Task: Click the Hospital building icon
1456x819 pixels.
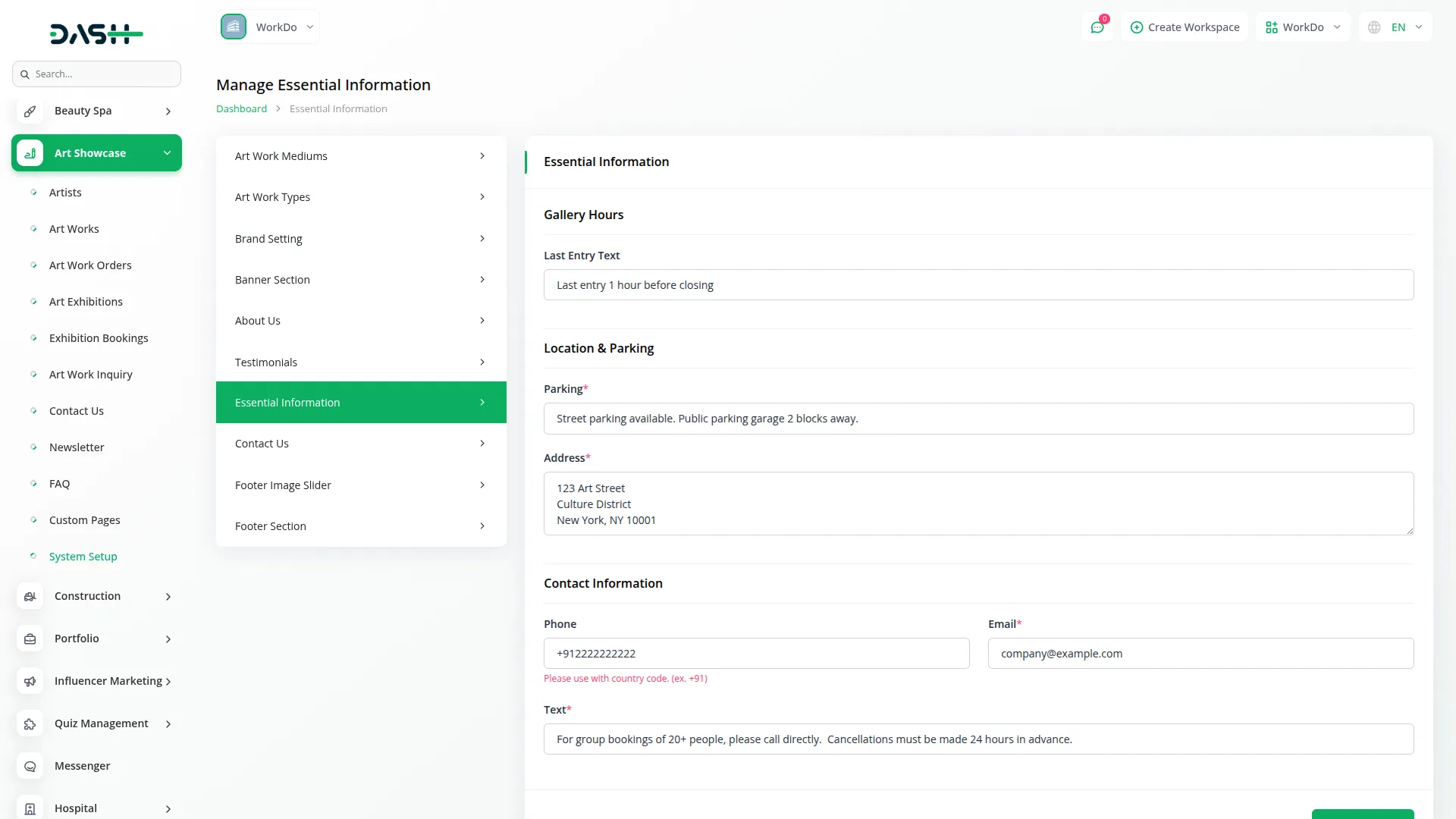Action: pos(30,808)
